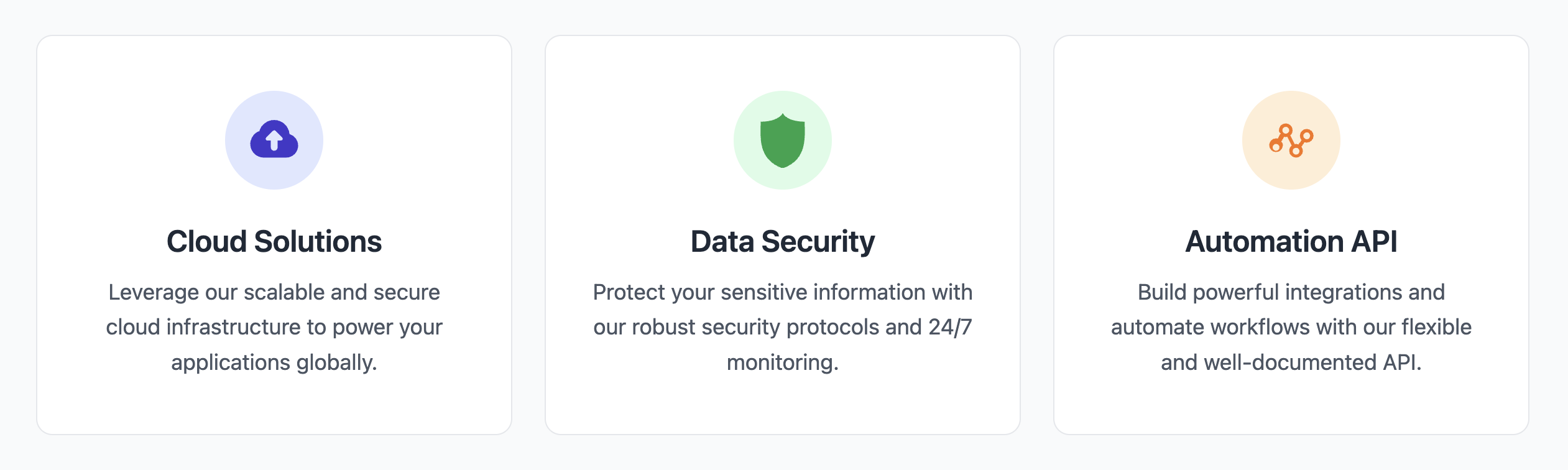
Task: Click the words 'applications globally.'
Action: pyautogui.click(x=274, y=363)
